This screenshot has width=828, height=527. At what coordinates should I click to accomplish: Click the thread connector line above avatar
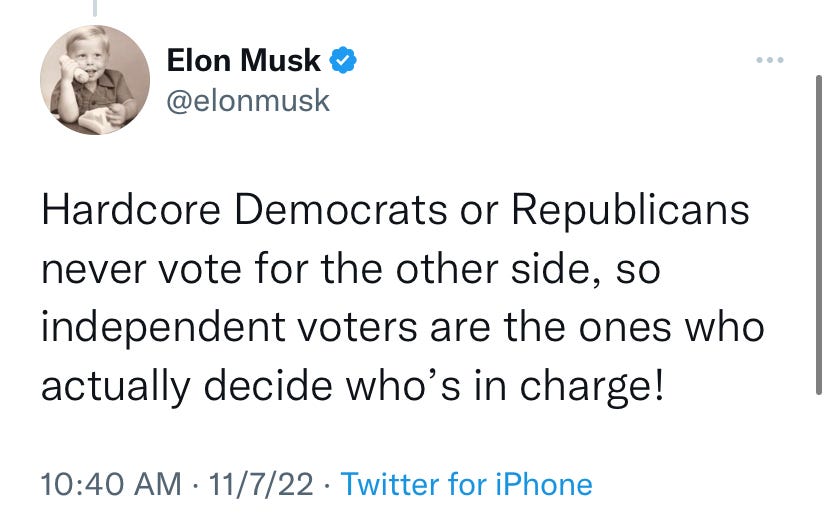95,8
